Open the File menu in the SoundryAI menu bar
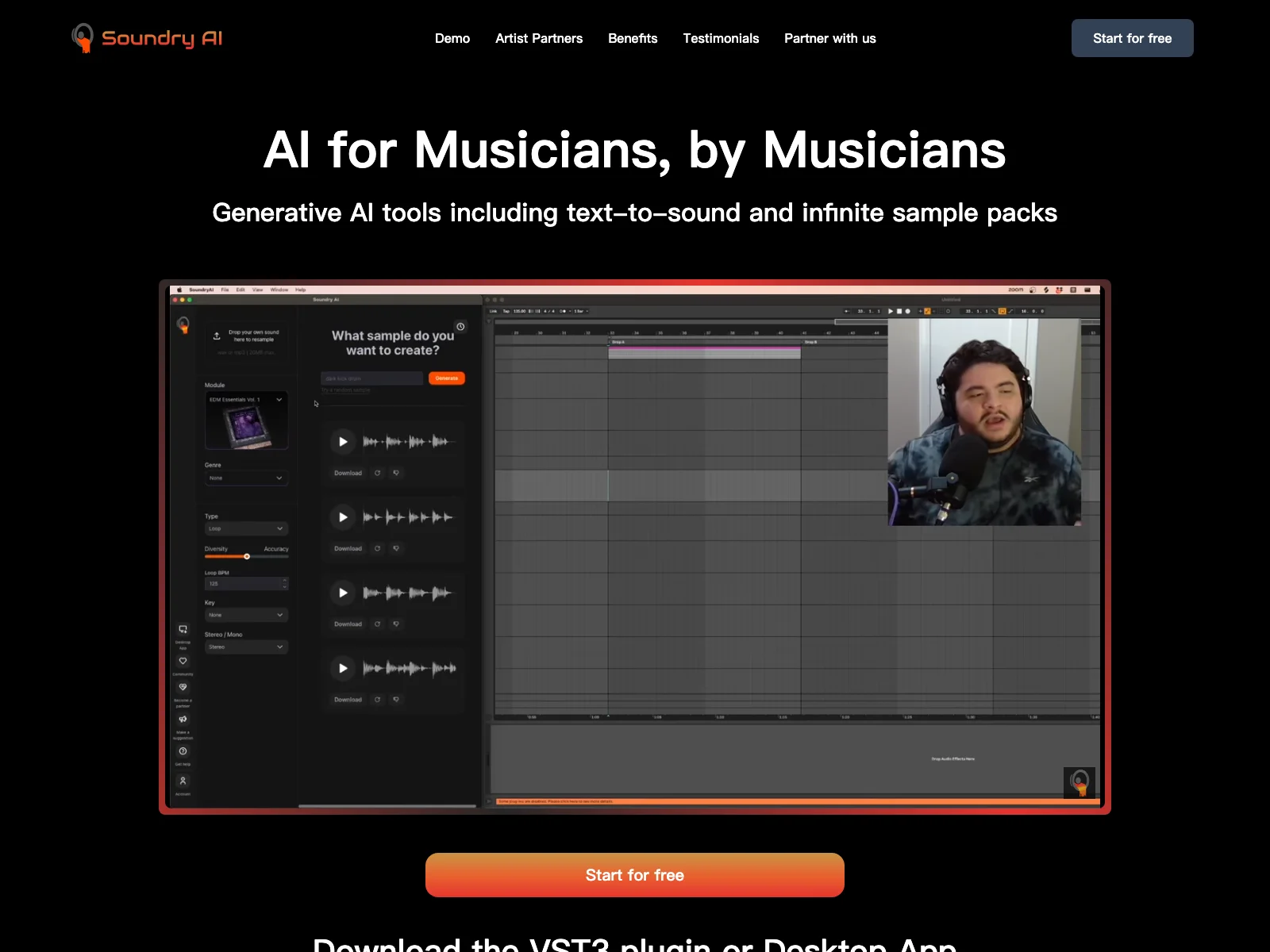The image size is (1270, 952). pos(225,290)
